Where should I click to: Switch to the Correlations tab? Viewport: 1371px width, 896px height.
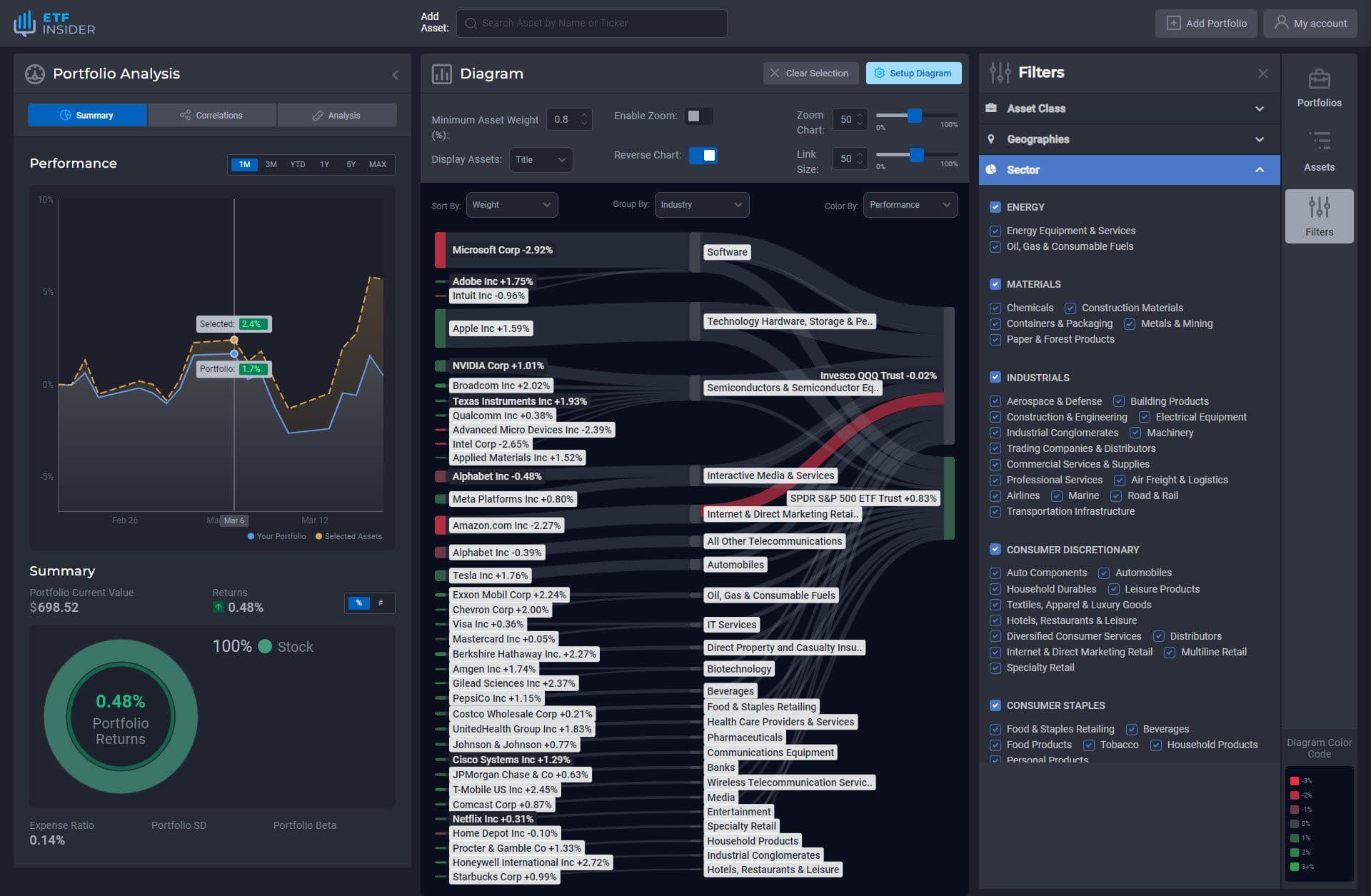pos(212,114)
